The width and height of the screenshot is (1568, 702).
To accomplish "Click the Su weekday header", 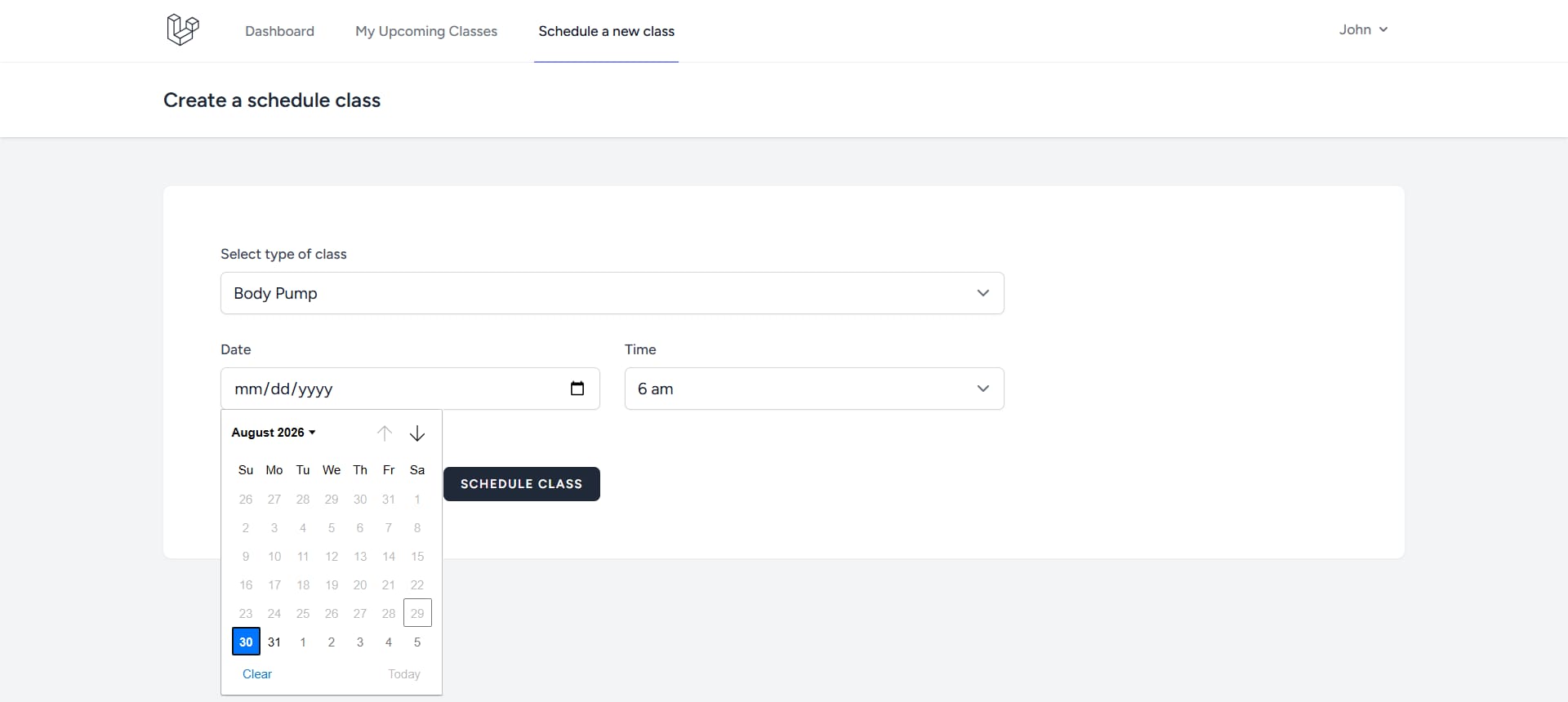I will pos(246,469).
